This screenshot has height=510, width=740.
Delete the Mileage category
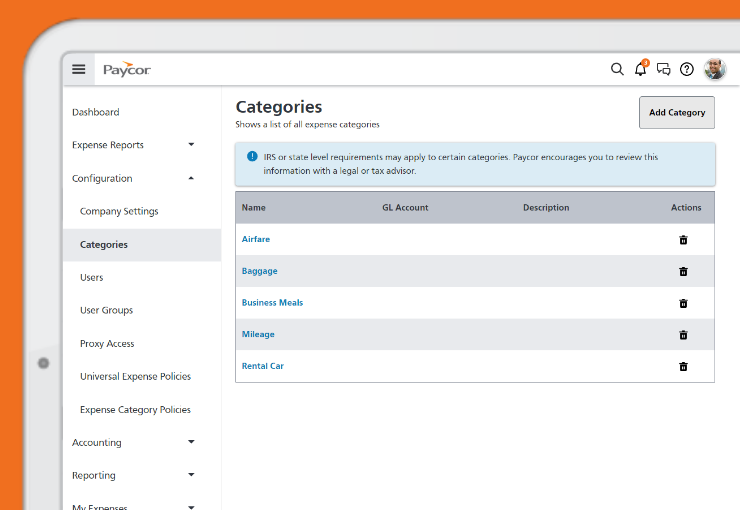pos(683,334)
